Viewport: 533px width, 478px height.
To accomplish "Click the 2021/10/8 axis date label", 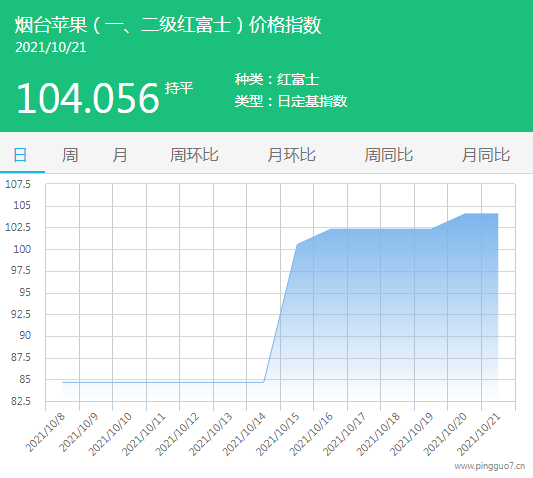I will tap(46, 432).
